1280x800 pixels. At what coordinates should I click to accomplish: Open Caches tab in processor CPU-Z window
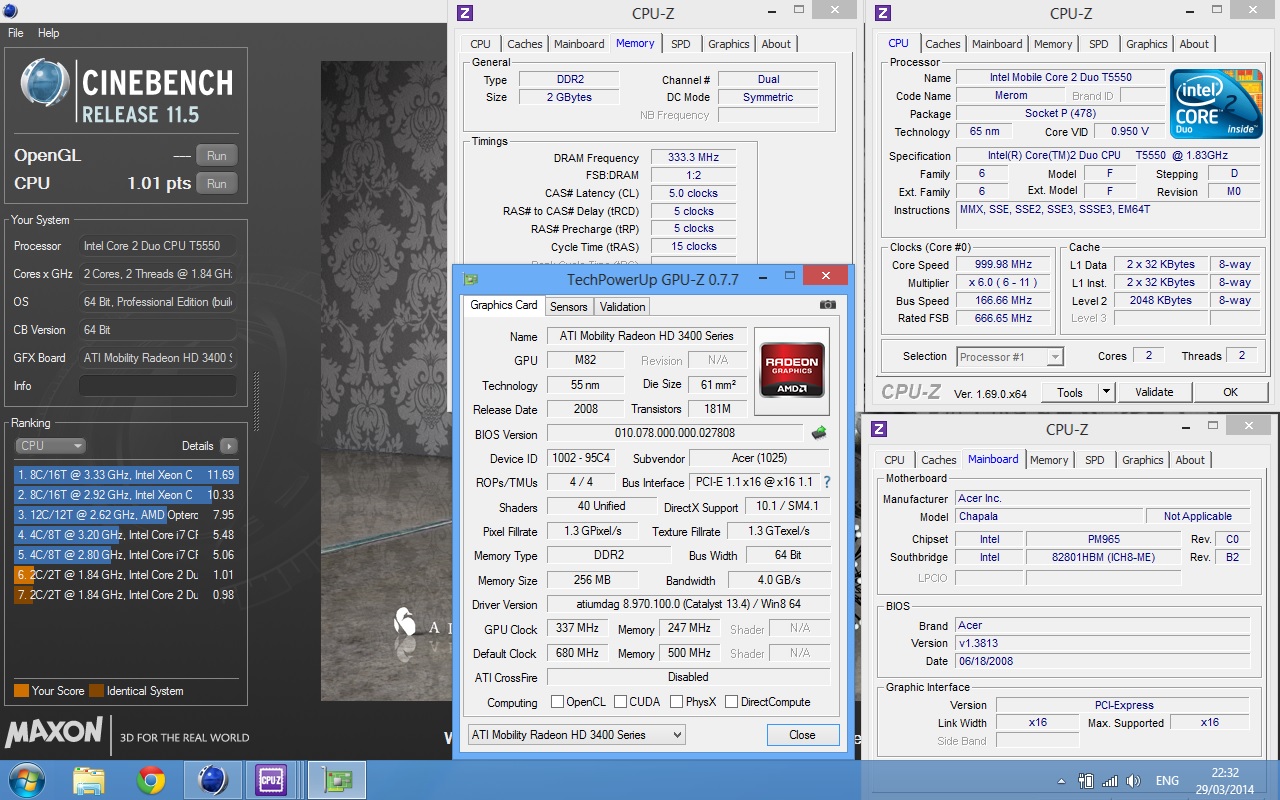[x=942, y=44]
